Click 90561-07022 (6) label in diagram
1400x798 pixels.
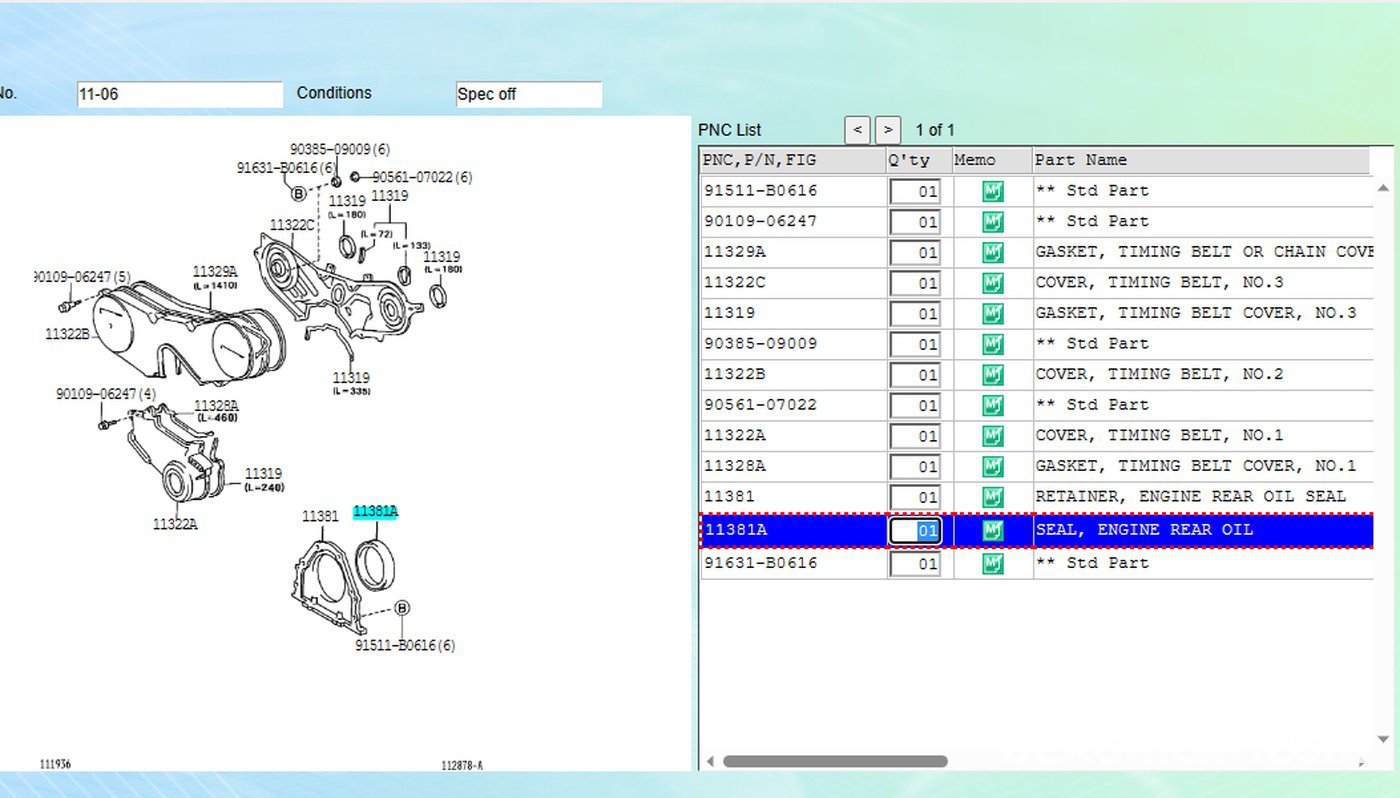click(422, 177)
